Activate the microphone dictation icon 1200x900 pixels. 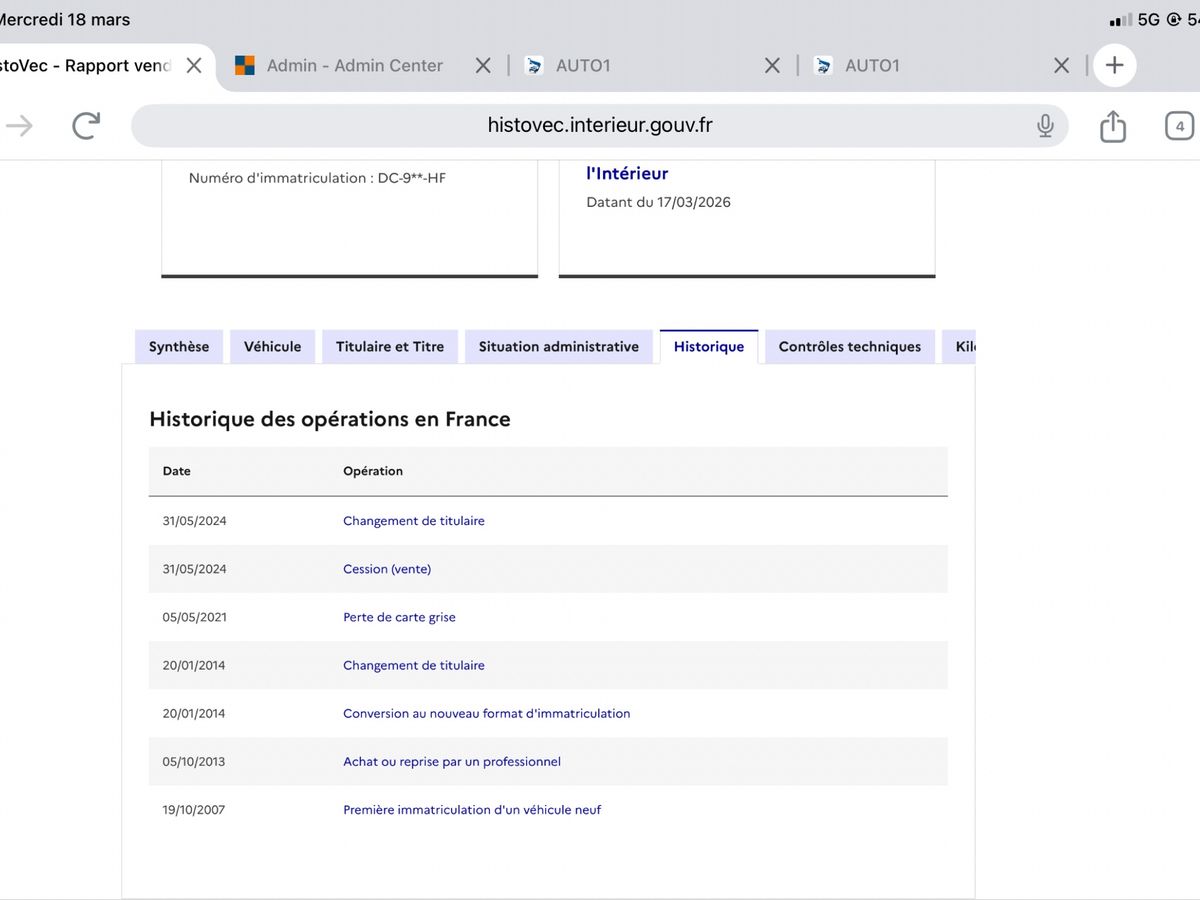coord(1045,126)
